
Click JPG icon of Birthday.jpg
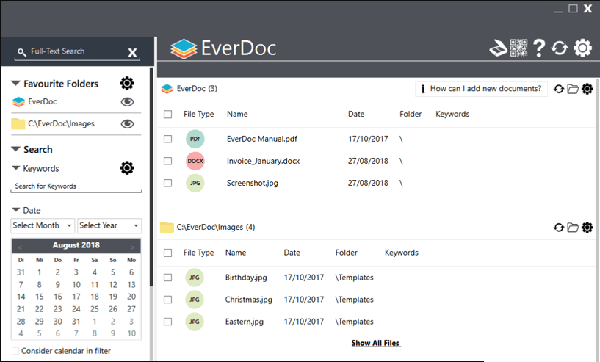click(194, 277)
